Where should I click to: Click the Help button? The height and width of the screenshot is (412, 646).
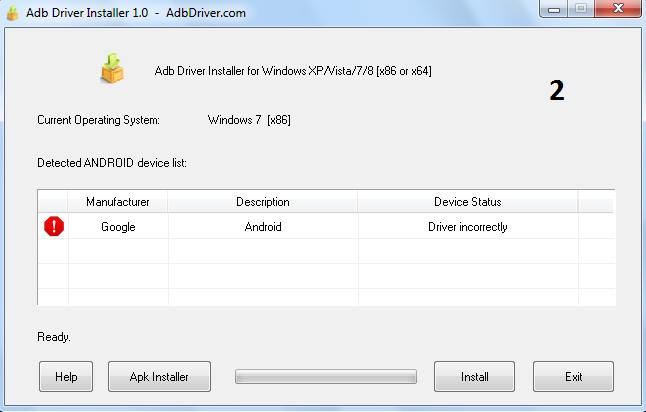(x=66, y=377)
